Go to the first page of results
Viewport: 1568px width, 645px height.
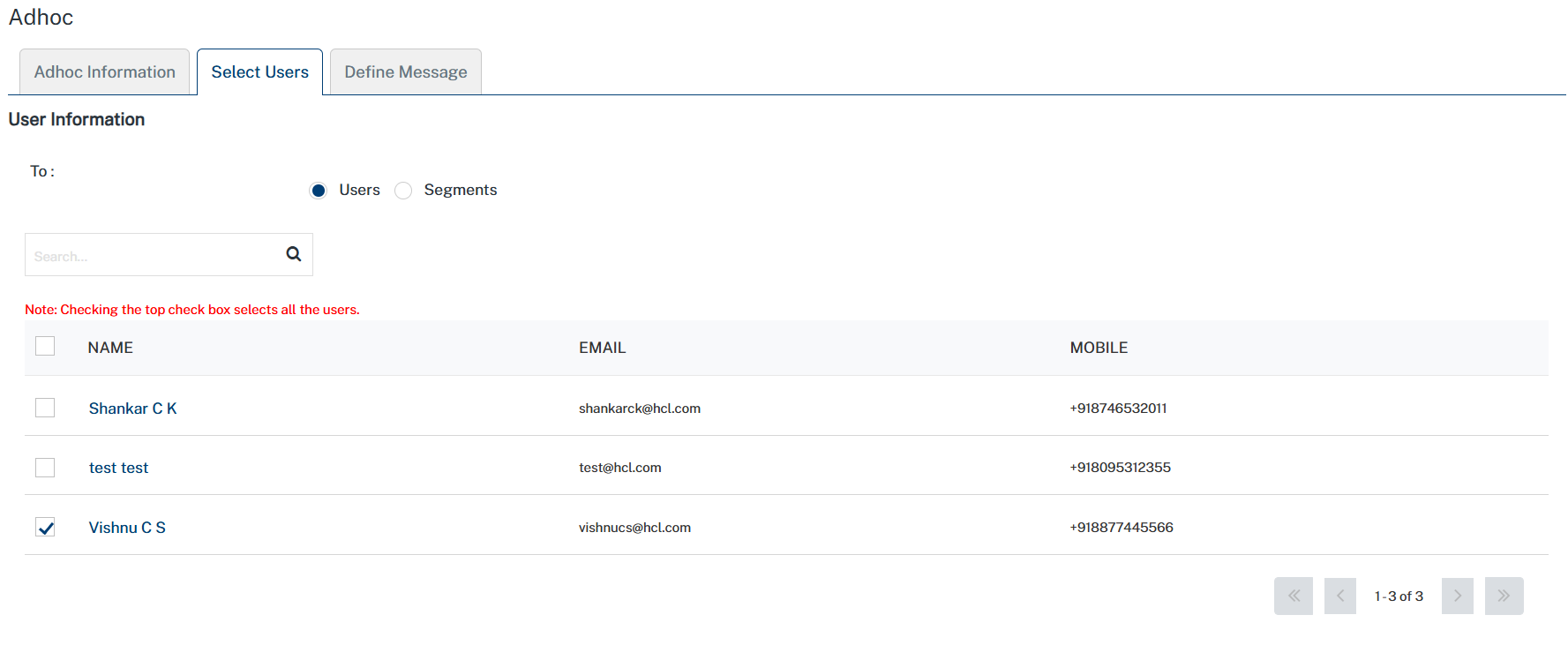[x=1293, y=596]
